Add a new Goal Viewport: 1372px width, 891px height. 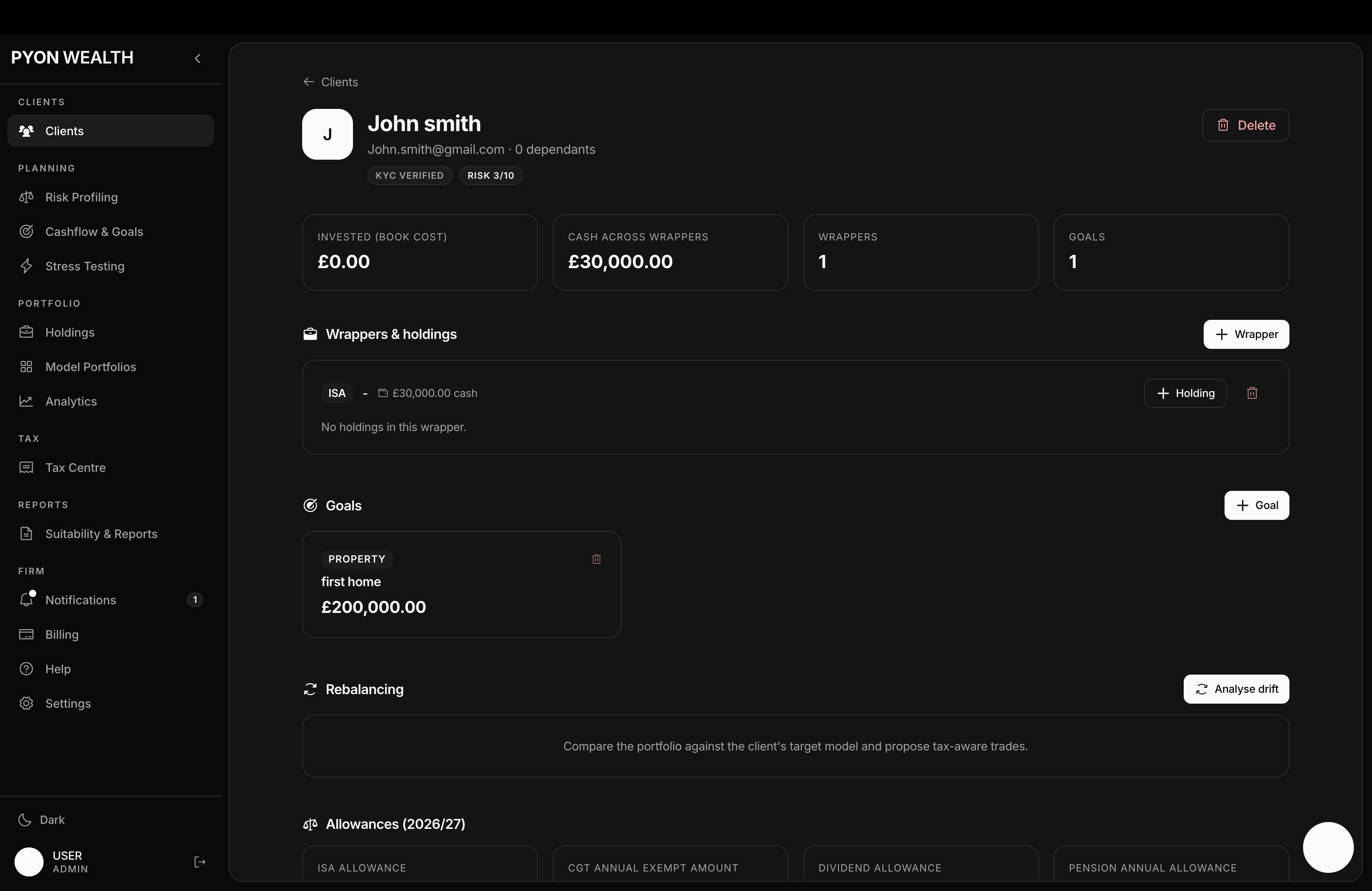pos(1256,505)
